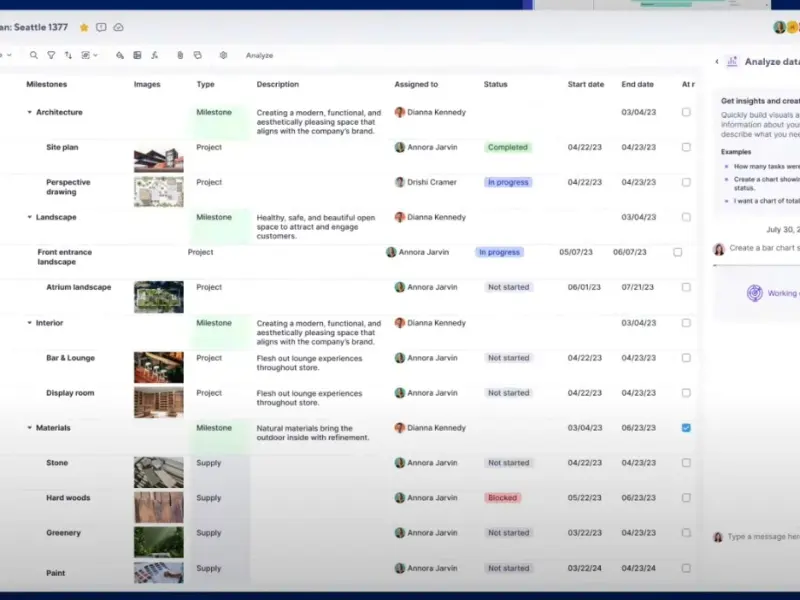The height and width of the screenshot is (600, 800).
Task: Click the star favorite icon beside the title
Action: click(x=84, y=27)
